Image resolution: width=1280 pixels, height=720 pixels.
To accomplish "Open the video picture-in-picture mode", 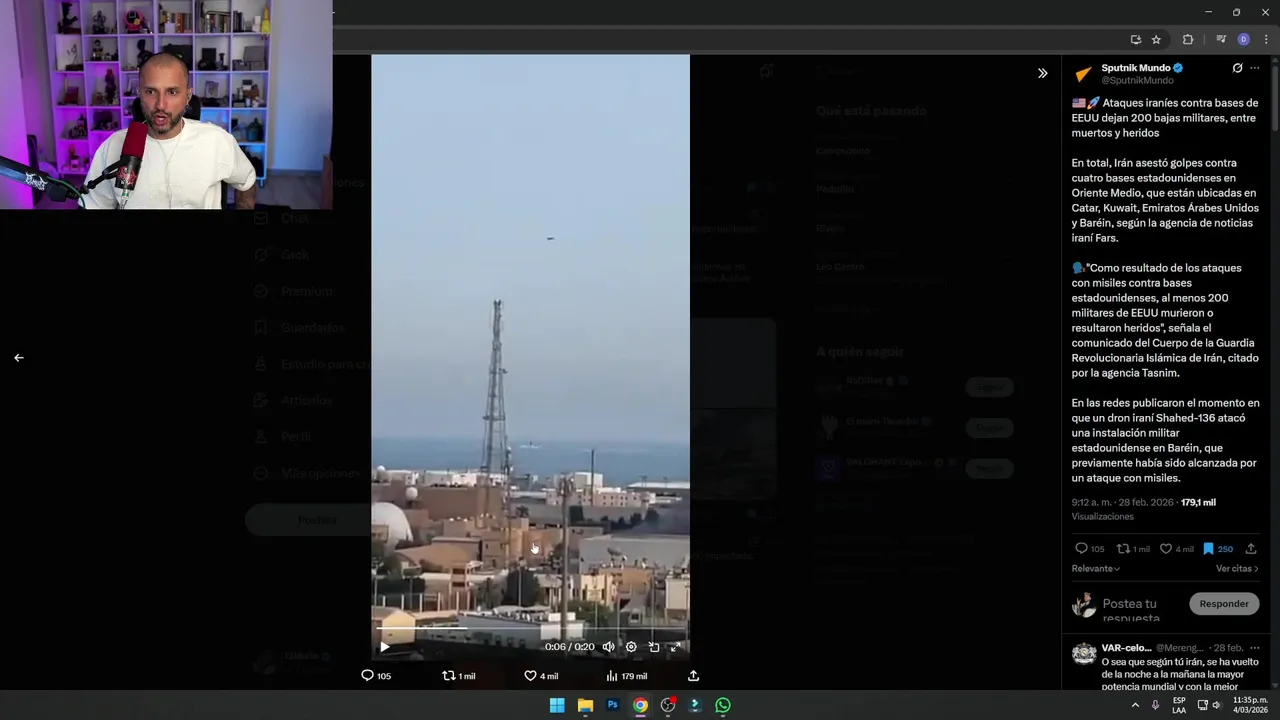I will (x=654, y=647).
